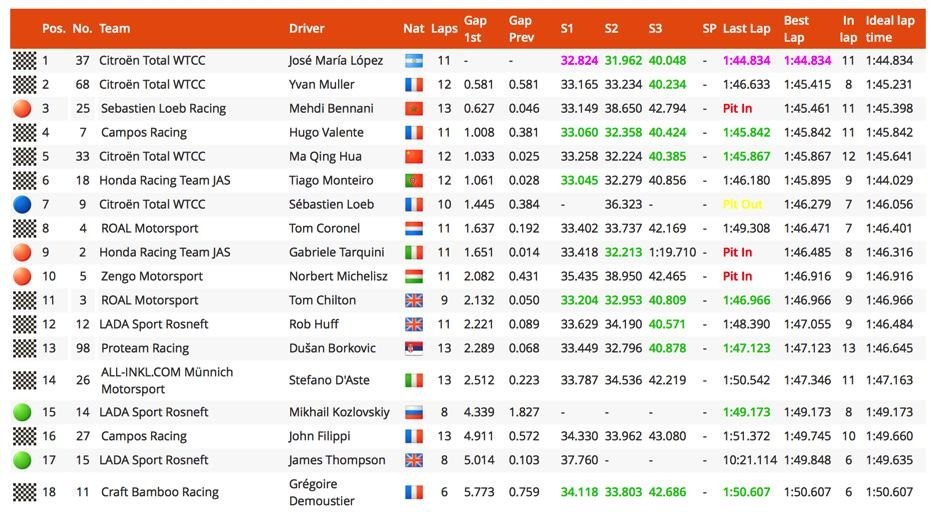Select the Driver column header
This screenshot has height=512, width=933.
click(306, 29)
